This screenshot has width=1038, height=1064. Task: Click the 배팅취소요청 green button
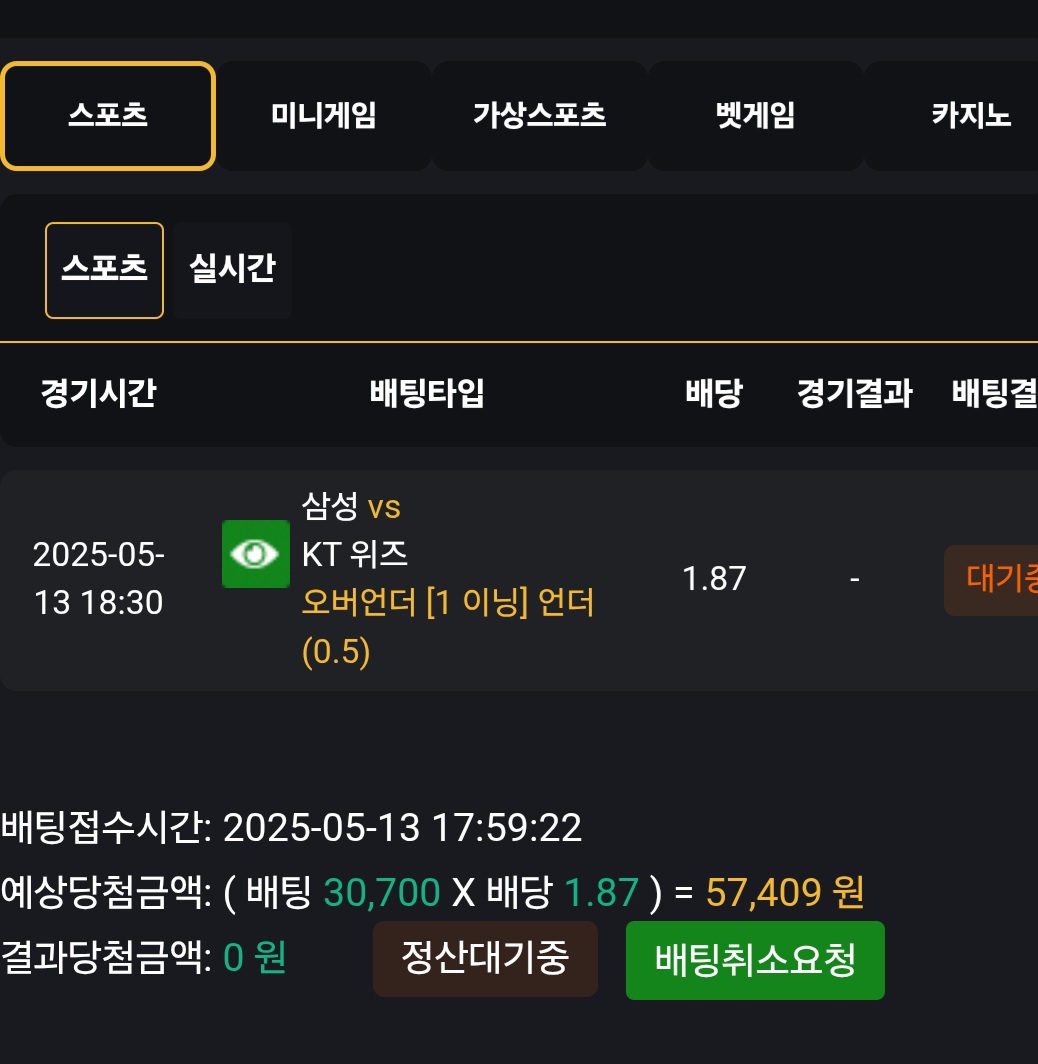tap(755, 960)
